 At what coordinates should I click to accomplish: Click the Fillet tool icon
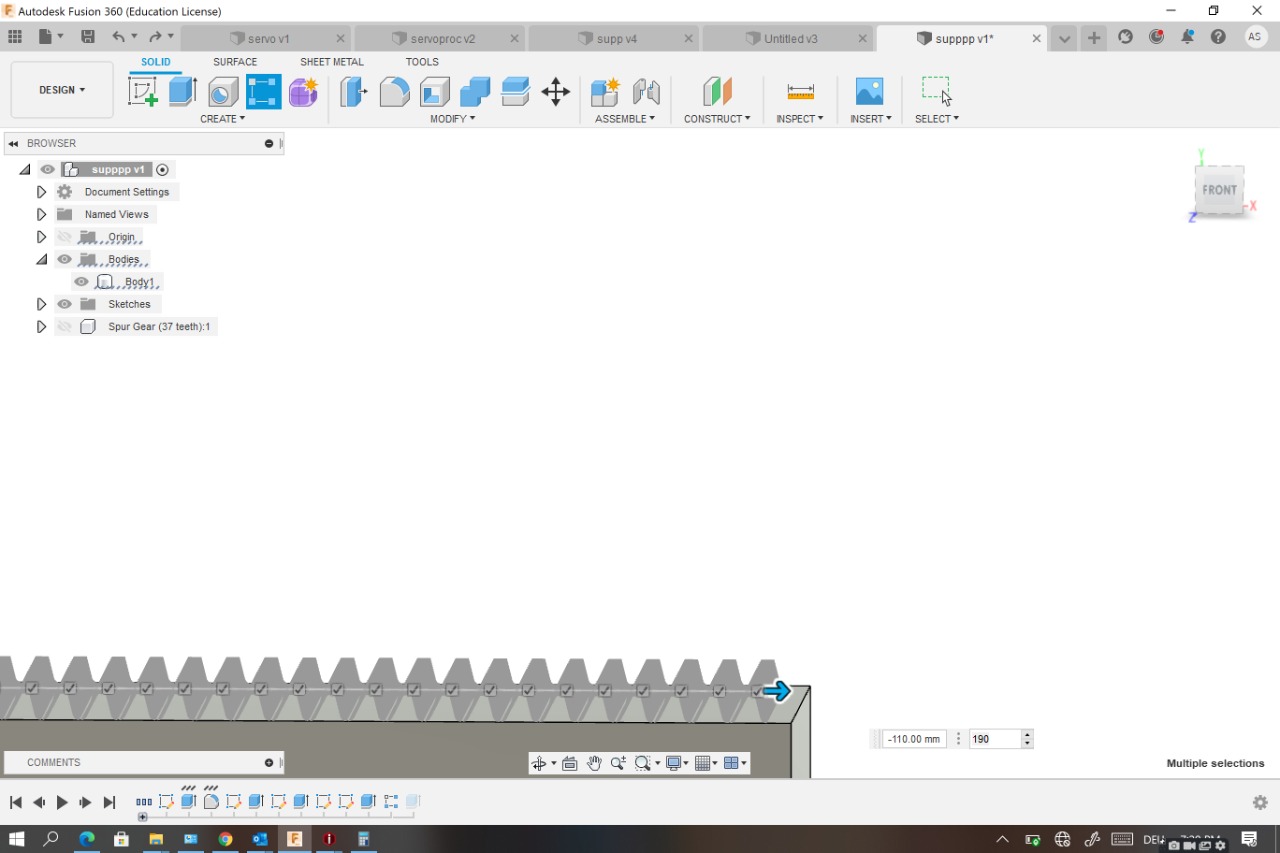pyautogui.click(x=394, y=92)
